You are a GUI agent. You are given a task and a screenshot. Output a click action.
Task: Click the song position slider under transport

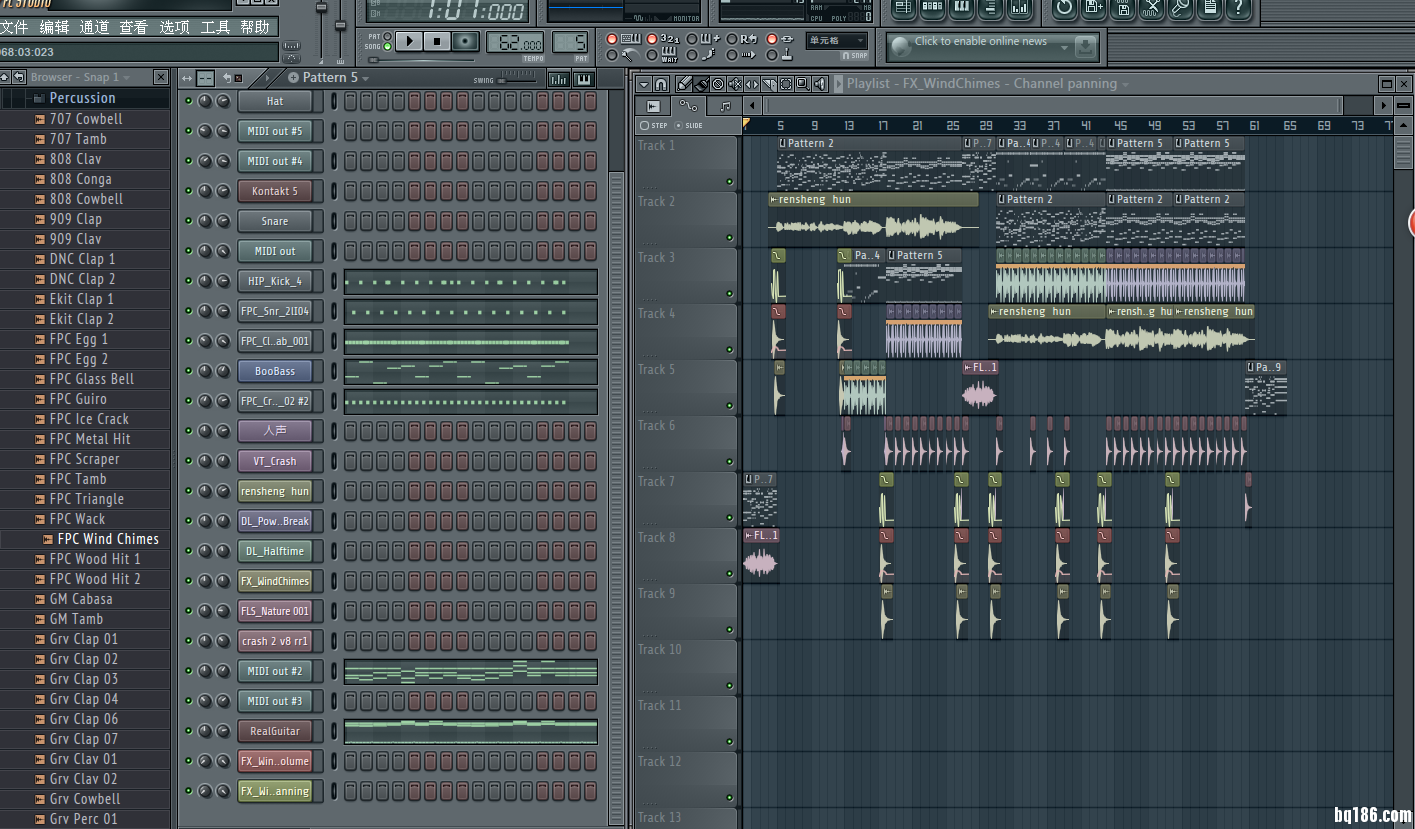coord(421,60)
